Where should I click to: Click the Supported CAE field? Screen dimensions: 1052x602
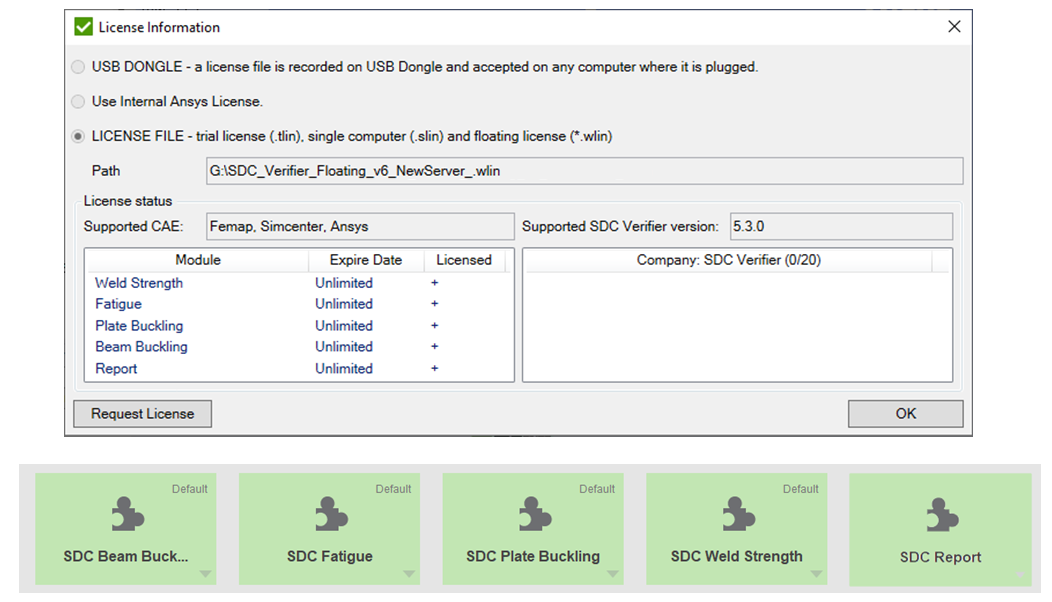360,226
